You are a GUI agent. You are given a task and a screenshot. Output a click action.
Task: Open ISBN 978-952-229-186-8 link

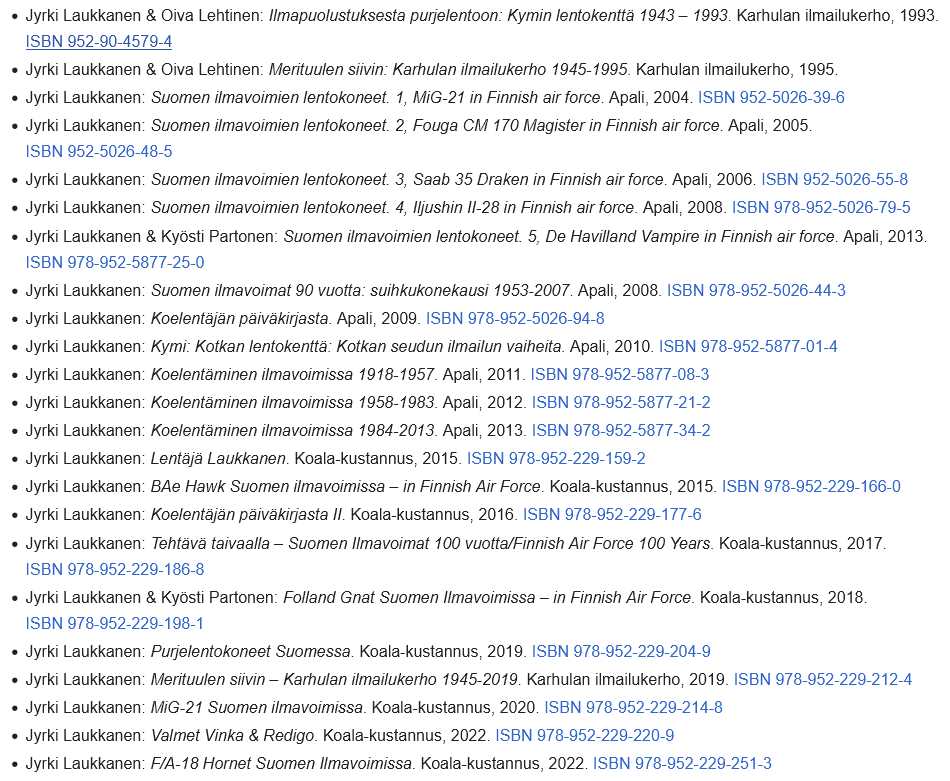[x=115, y=570]
